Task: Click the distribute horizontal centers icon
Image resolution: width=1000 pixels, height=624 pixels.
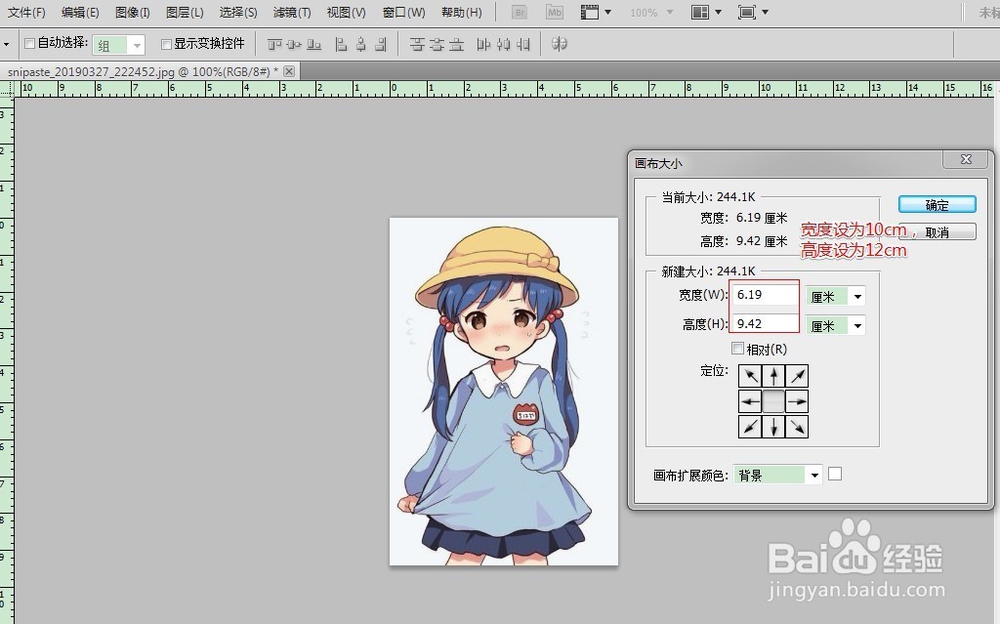Action: [x=504, y=44]
